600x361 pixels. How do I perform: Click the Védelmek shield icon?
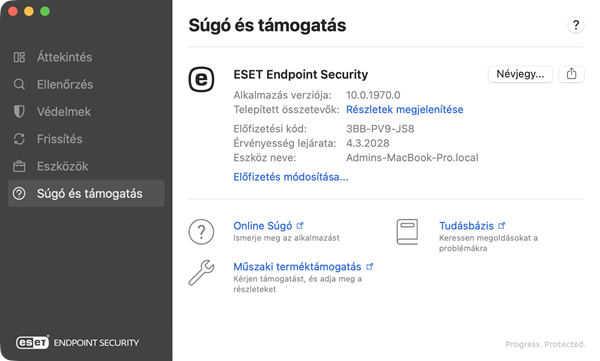click(19, 111)
